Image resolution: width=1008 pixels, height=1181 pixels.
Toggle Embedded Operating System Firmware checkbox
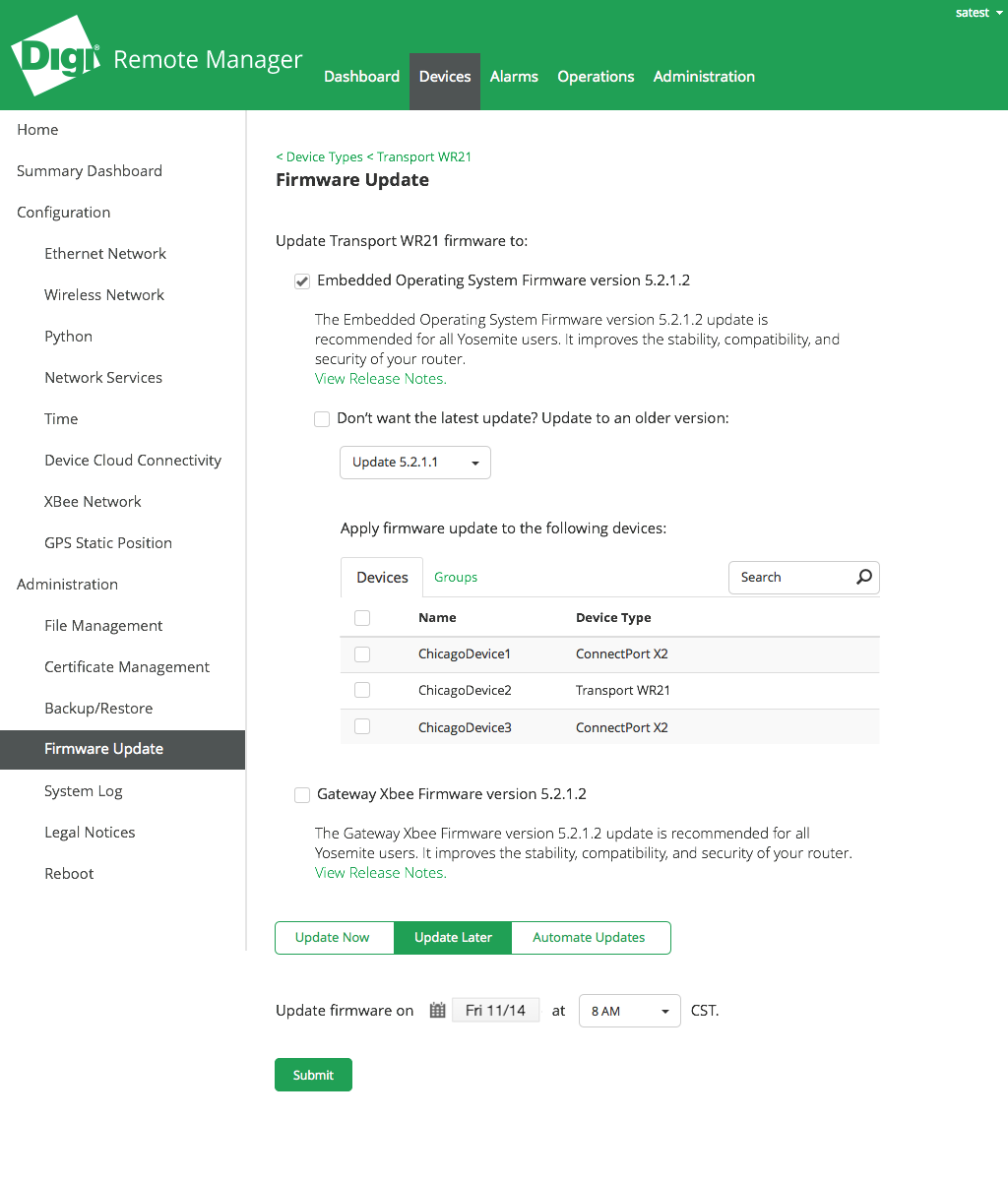[x=302, y=281]
